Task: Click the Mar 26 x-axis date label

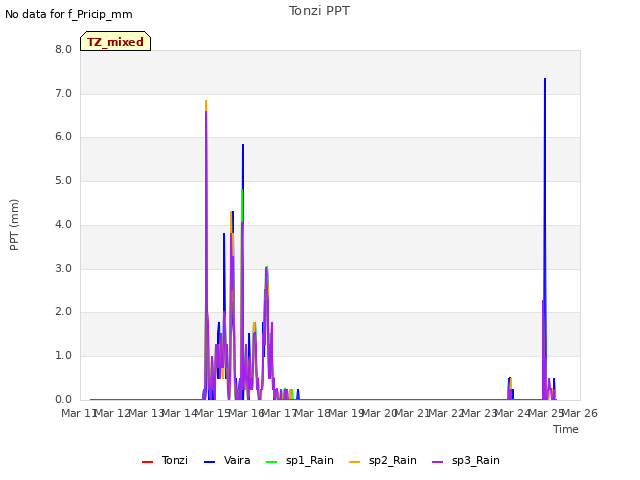Action: [580, 413]
